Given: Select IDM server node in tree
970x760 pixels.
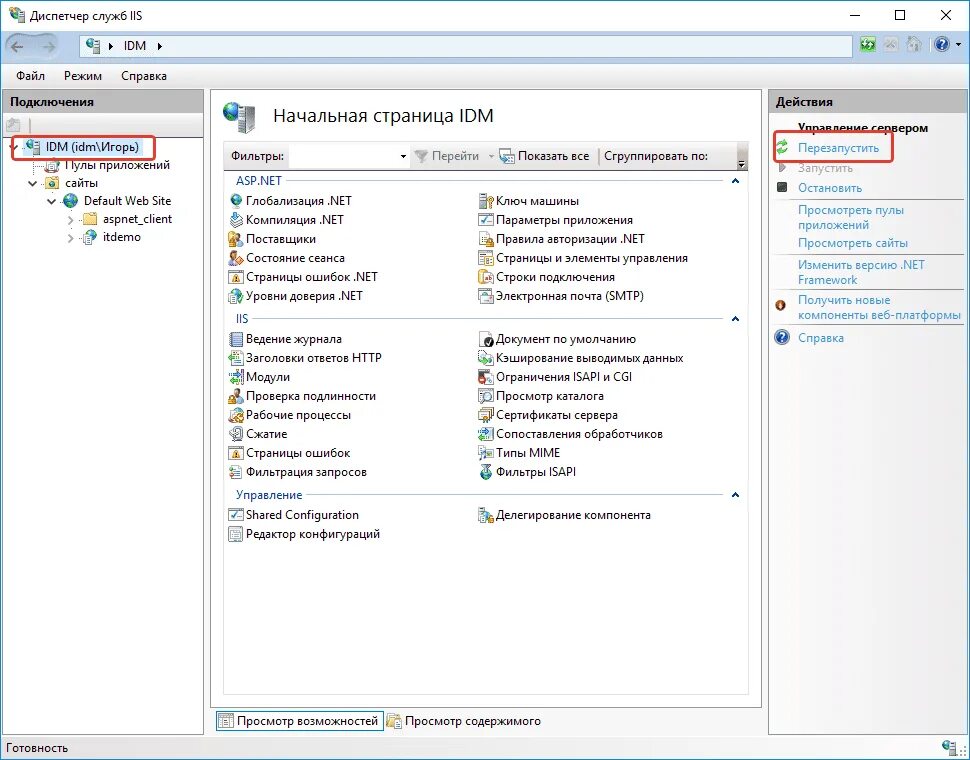Looking at the screenshot, I should [92, 147].
